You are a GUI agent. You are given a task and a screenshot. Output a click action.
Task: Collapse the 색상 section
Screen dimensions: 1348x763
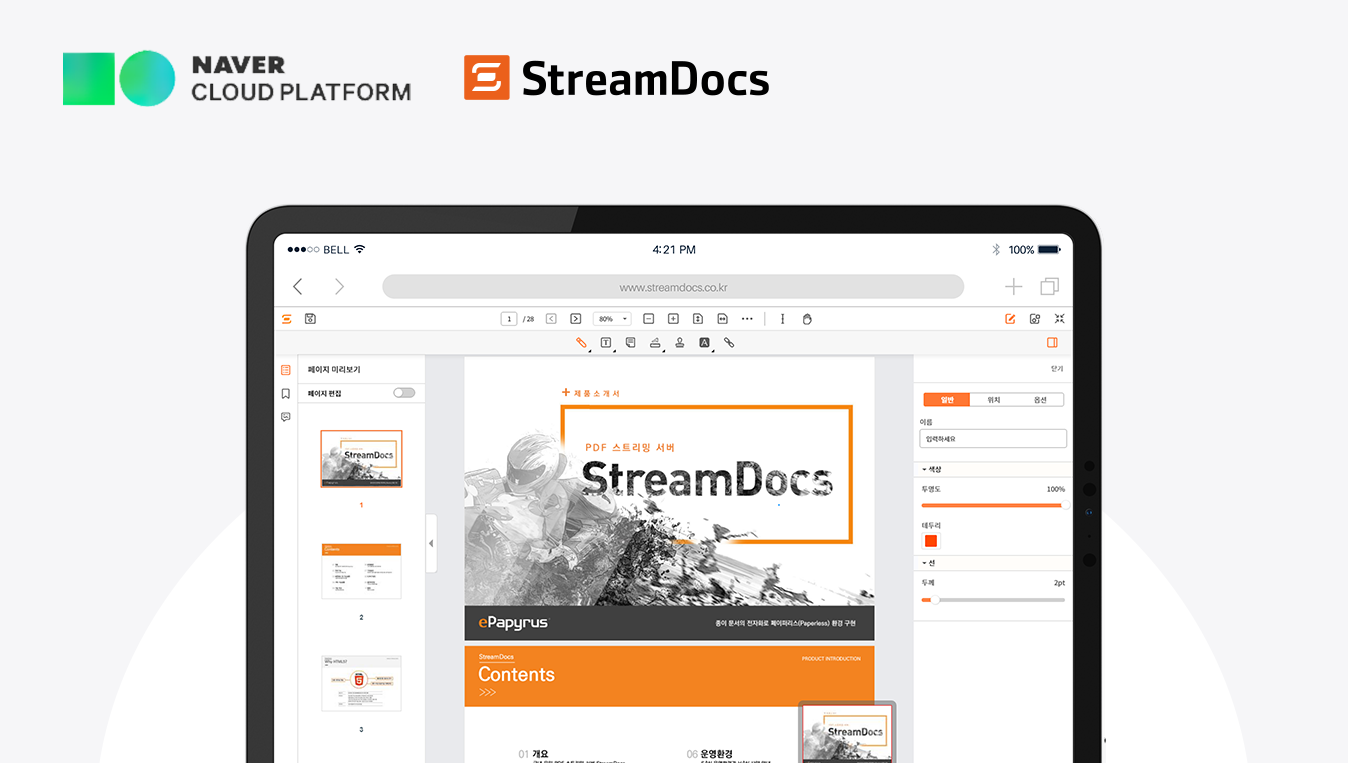(931, 469)
